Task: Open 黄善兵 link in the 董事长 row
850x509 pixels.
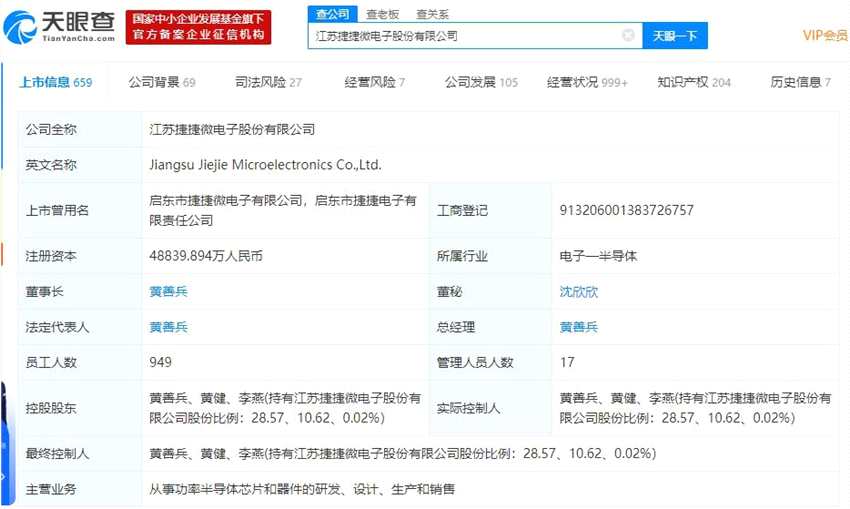Action: 169,292
